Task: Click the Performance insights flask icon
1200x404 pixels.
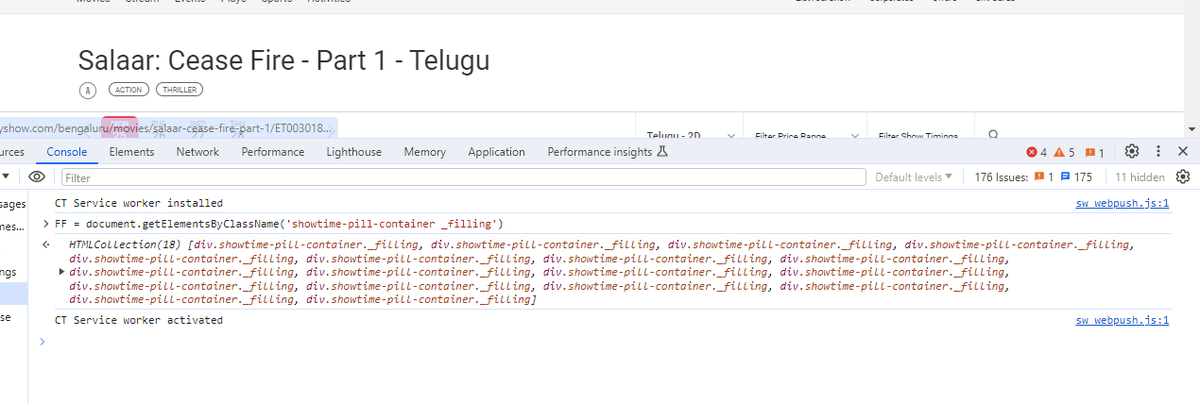Action: pyautogui.click(x=662, y=152)
